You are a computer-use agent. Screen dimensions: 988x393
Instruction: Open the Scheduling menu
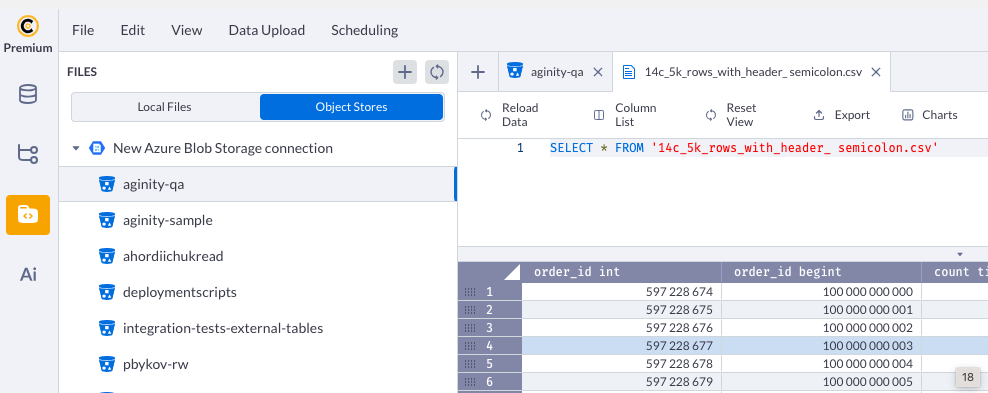364,30
